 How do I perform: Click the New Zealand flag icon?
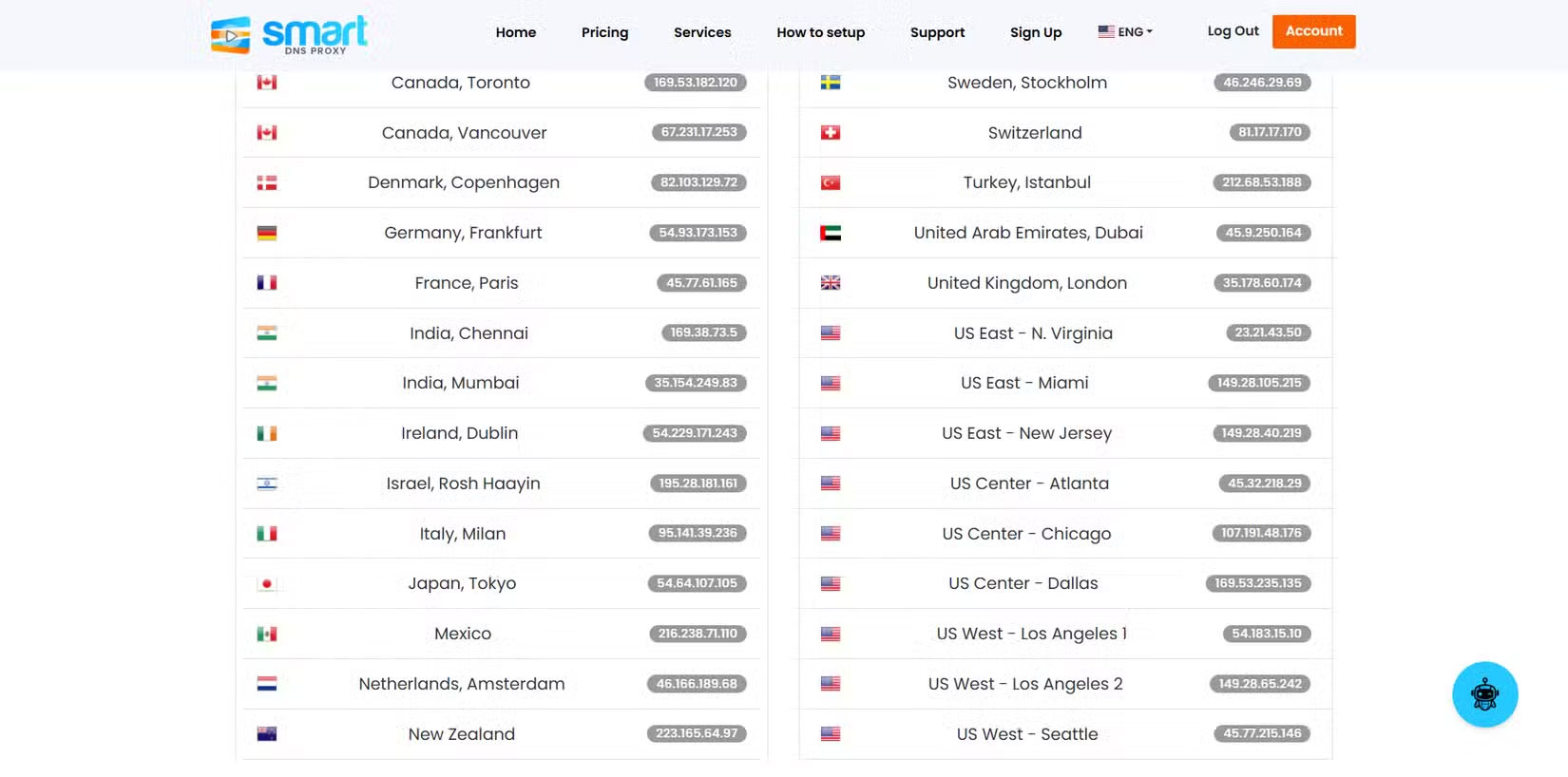coord(267,734)
